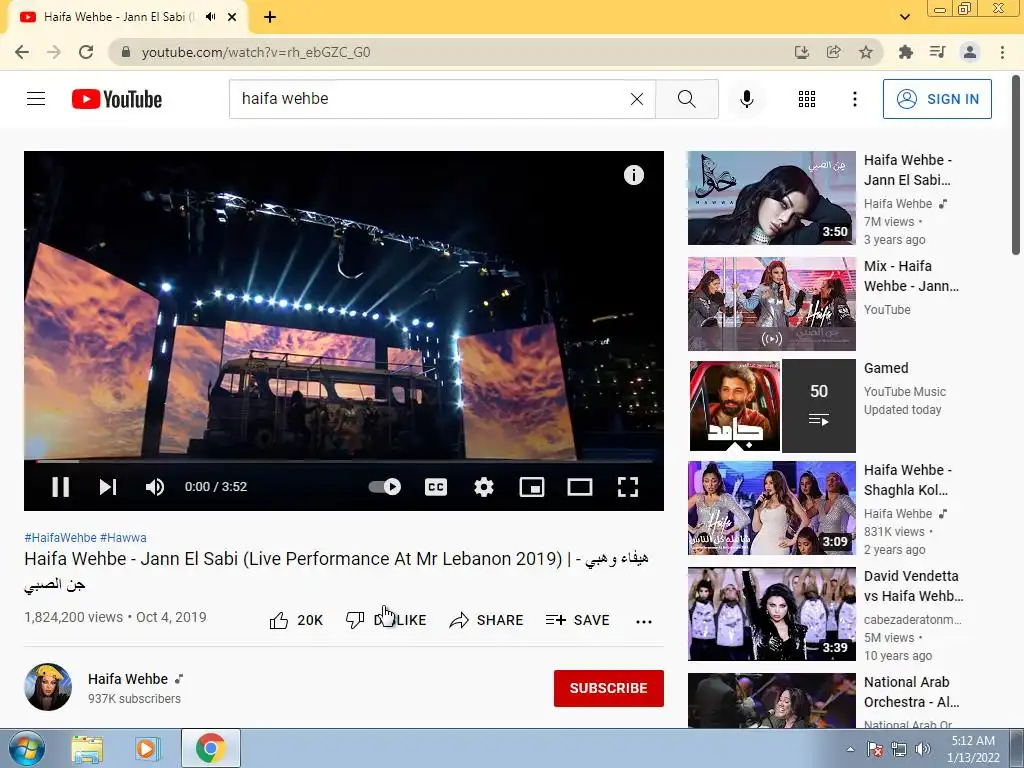Open the #Hawwa hashtag
Screen dimensions: 1024x768
[x=123, y=537]
